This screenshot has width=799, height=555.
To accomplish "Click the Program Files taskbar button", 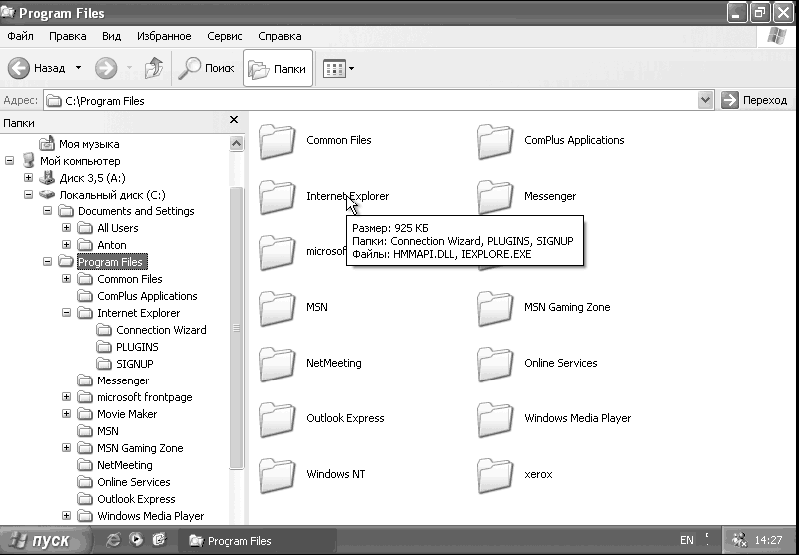I will pos(257,541).
